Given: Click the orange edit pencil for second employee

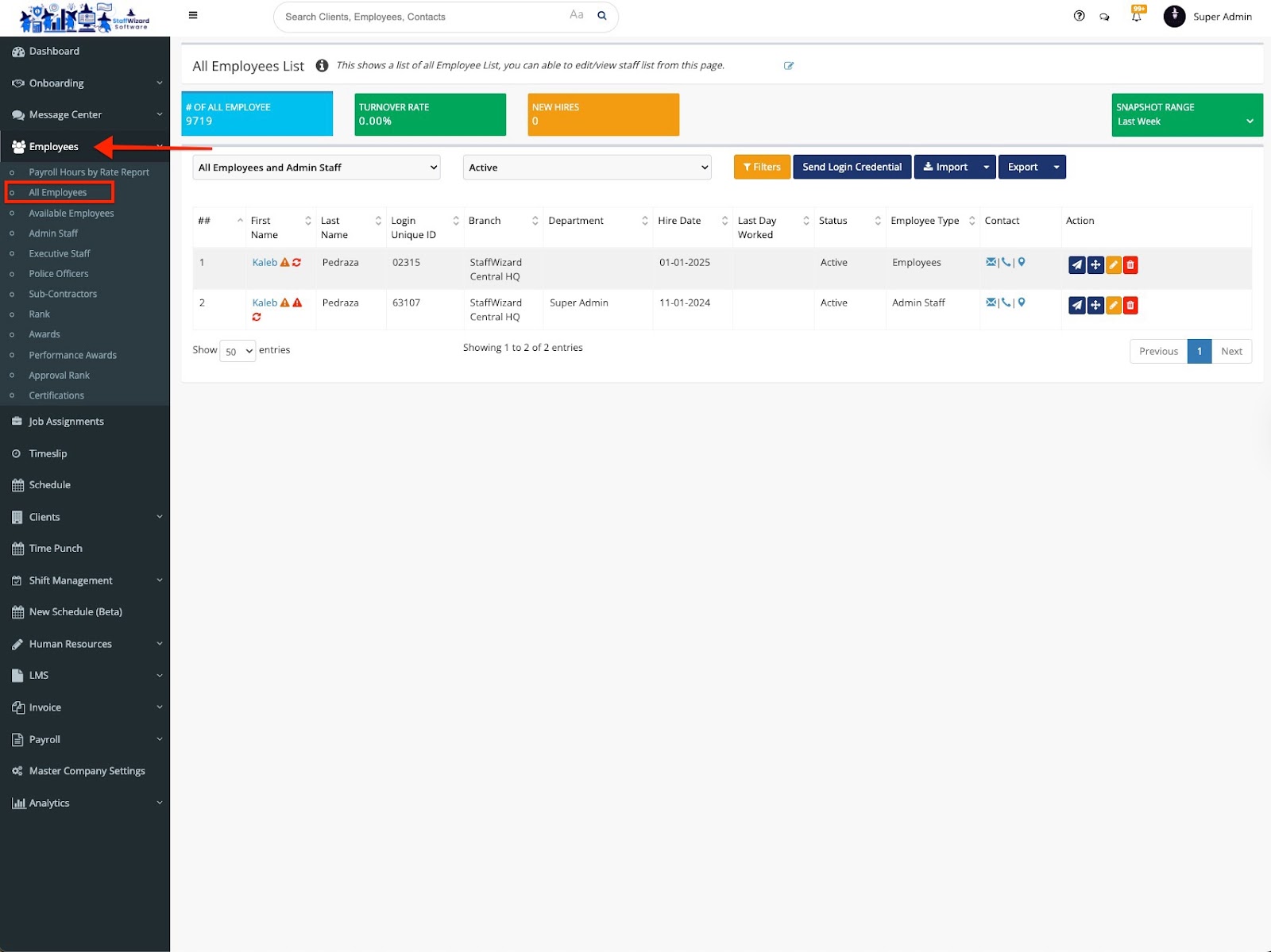Looking at the screenshot, I should [x=1113, y=306].
